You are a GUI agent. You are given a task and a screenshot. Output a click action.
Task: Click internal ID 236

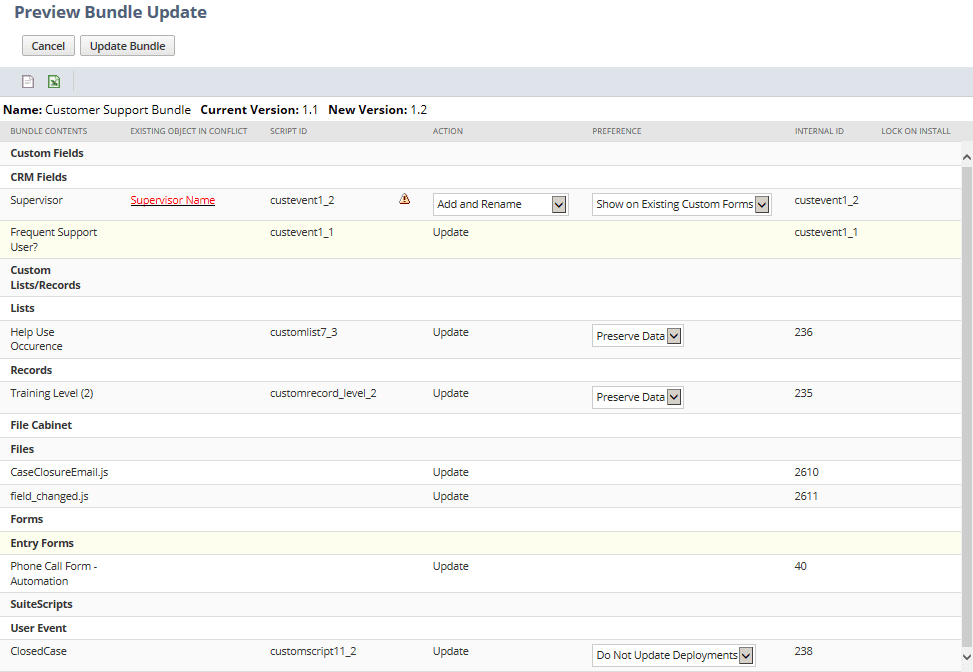[804, 333]
